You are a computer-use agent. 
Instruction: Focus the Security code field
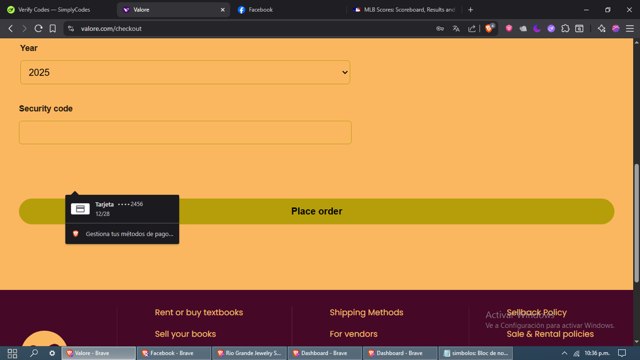point(185,132)
